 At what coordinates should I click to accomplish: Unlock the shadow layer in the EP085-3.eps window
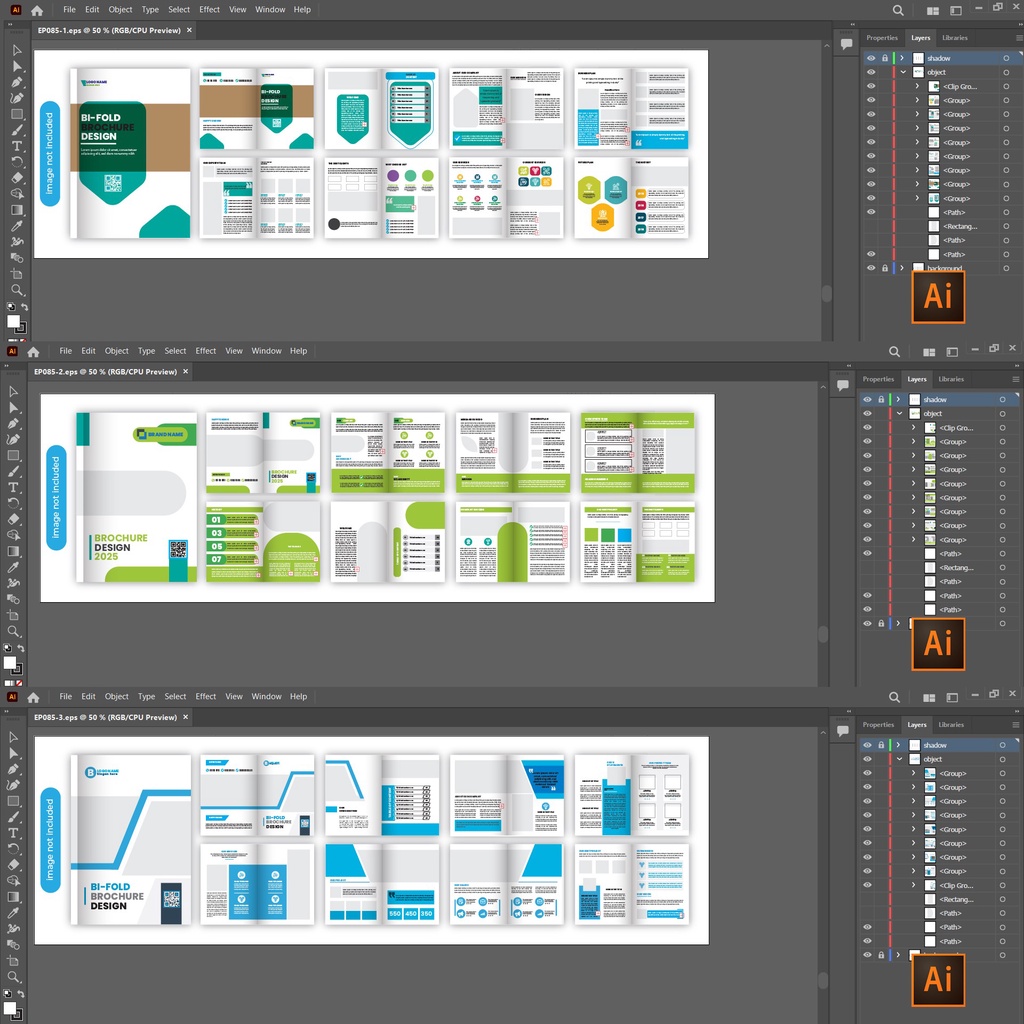pos(881,745)
